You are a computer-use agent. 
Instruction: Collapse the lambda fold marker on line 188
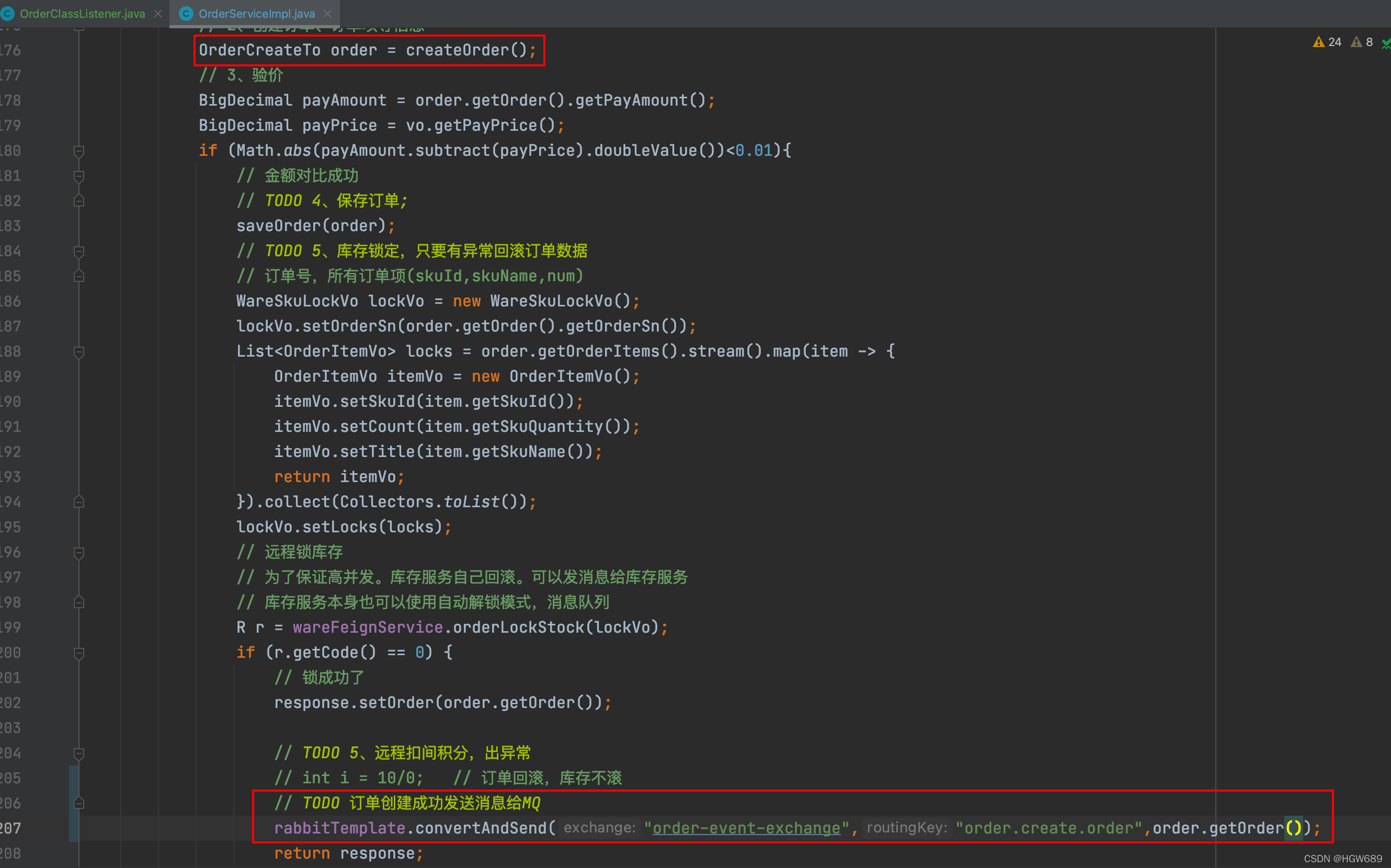79,352
